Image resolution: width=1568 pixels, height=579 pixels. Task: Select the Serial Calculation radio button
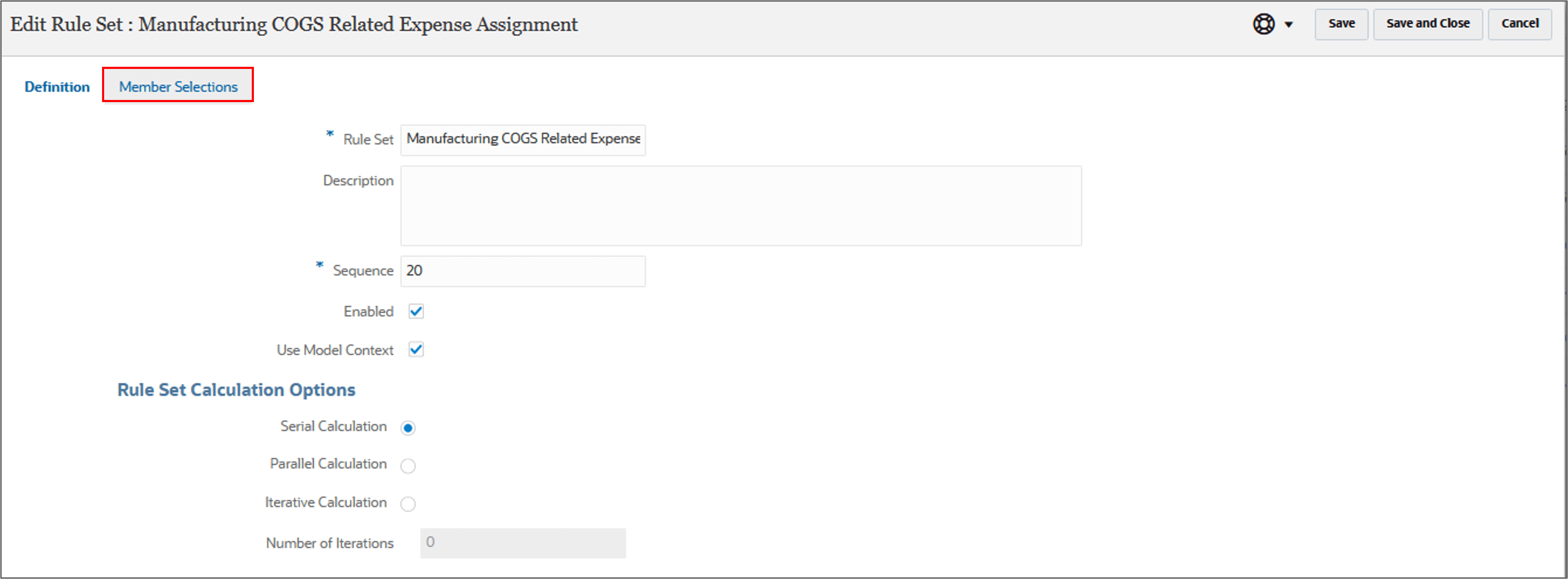coord(408,428)
